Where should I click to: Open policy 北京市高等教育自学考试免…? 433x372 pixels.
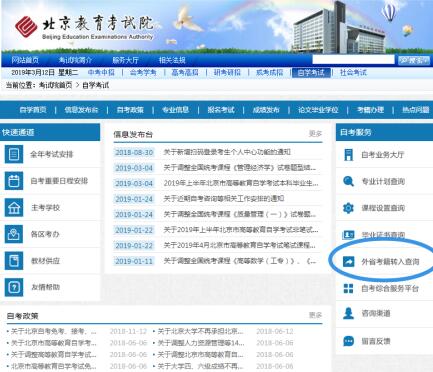54,366
